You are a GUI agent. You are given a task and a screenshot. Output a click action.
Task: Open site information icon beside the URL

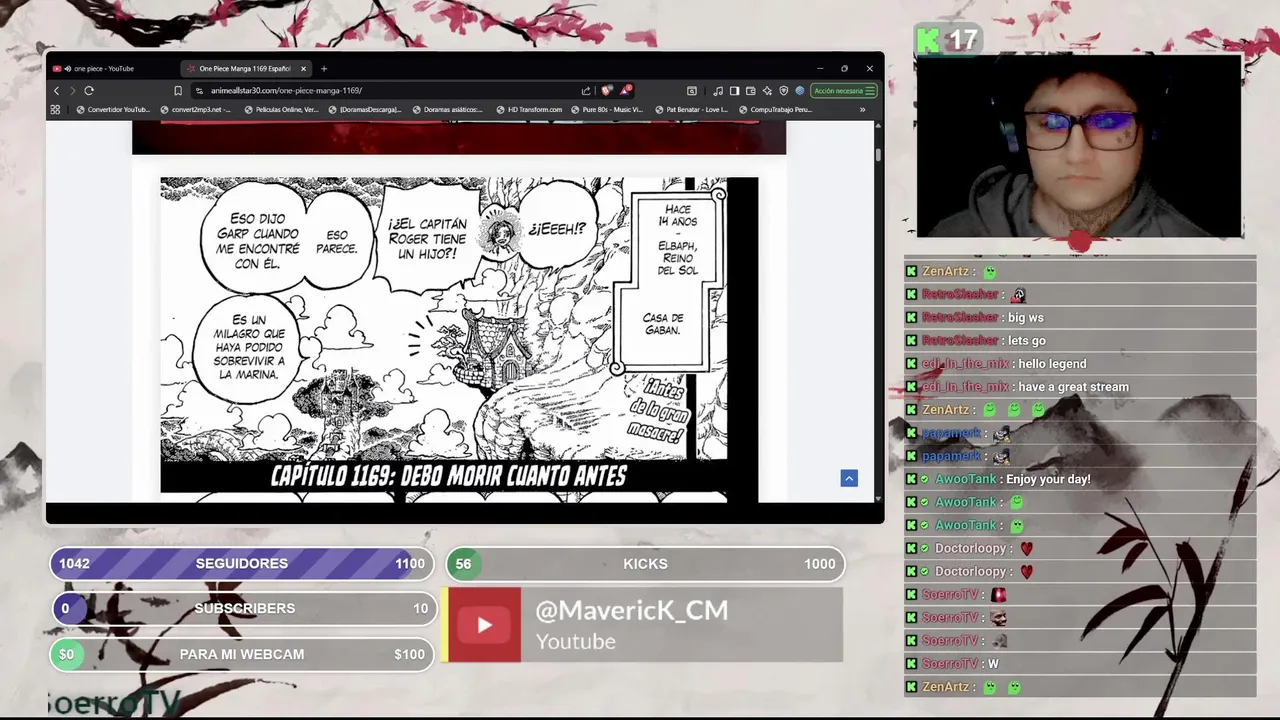(x=199, y=91)
